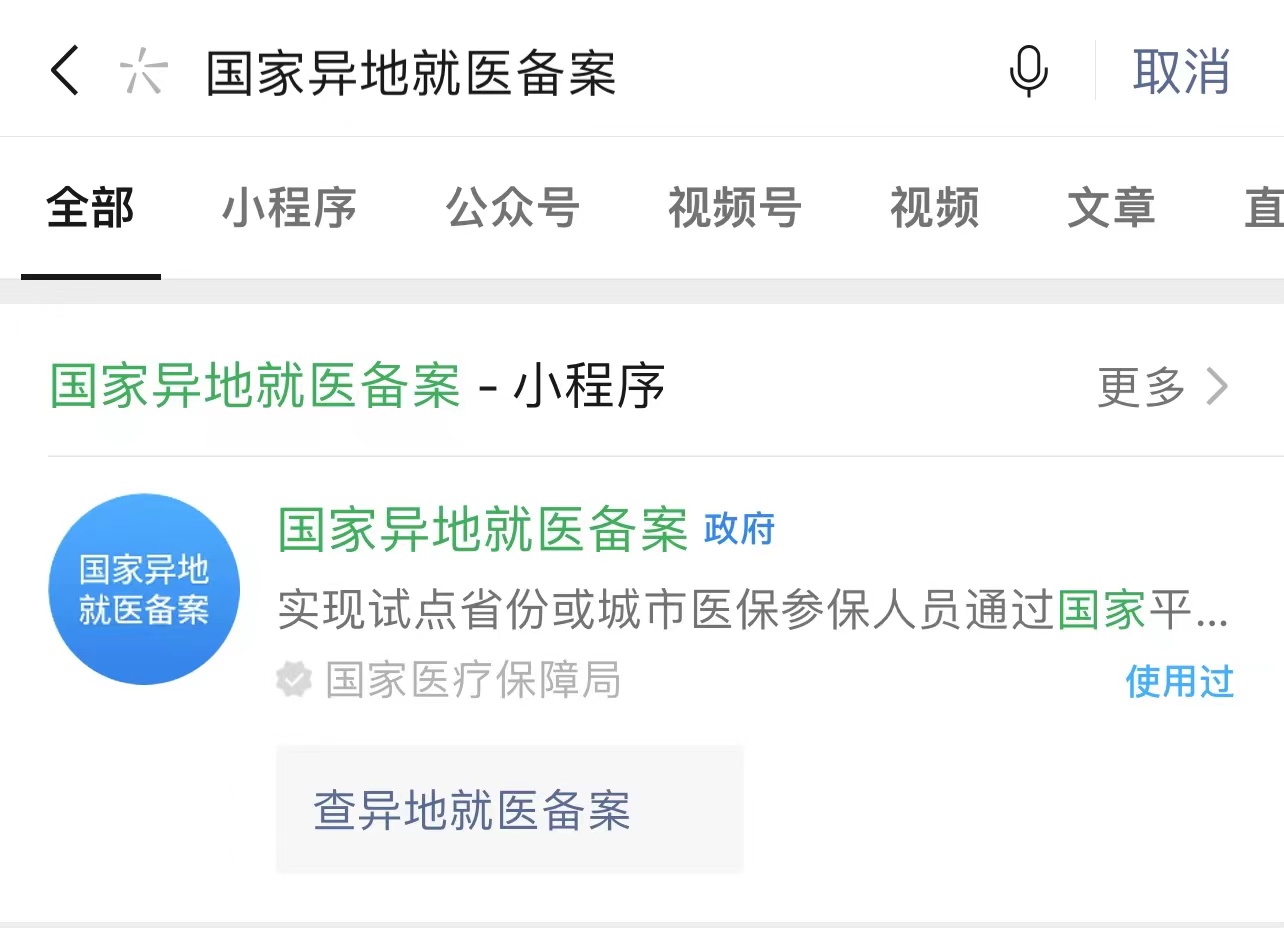Tap the 查异地就医备案 shortcut button
The height and width of the screenshot is (928, 1284).
[x=510, y=809]
